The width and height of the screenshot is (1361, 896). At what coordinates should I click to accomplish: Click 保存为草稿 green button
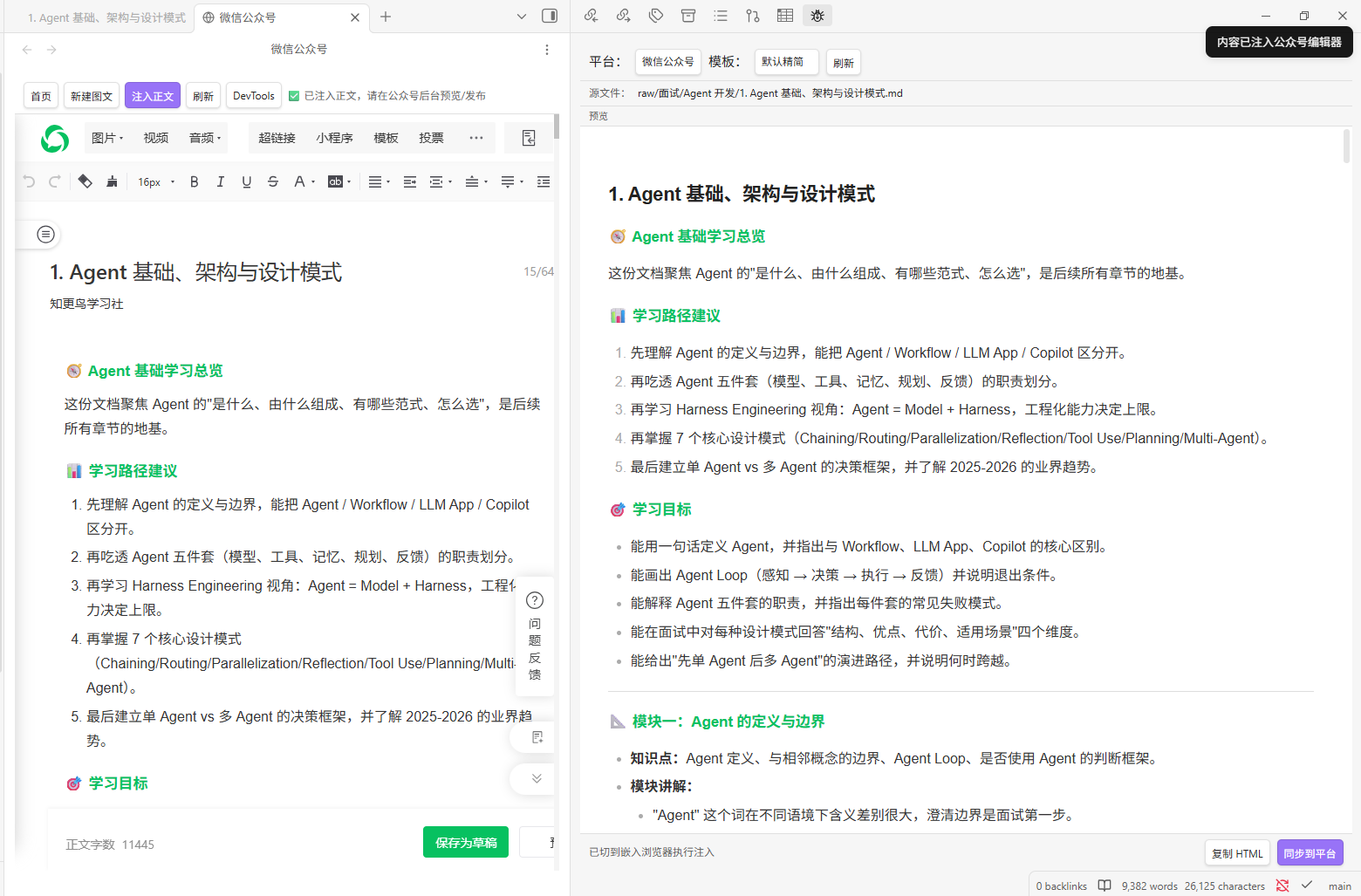tap(466, 842)
